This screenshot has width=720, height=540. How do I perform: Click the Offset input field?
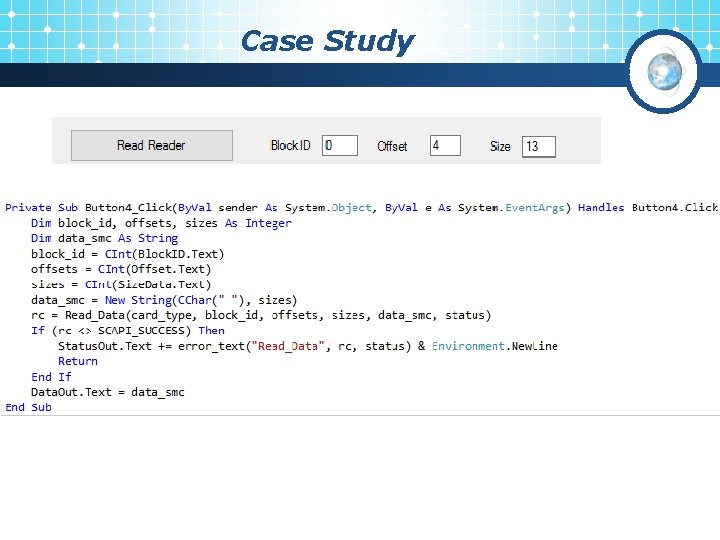pyautogui.click(x=445, y=146)
